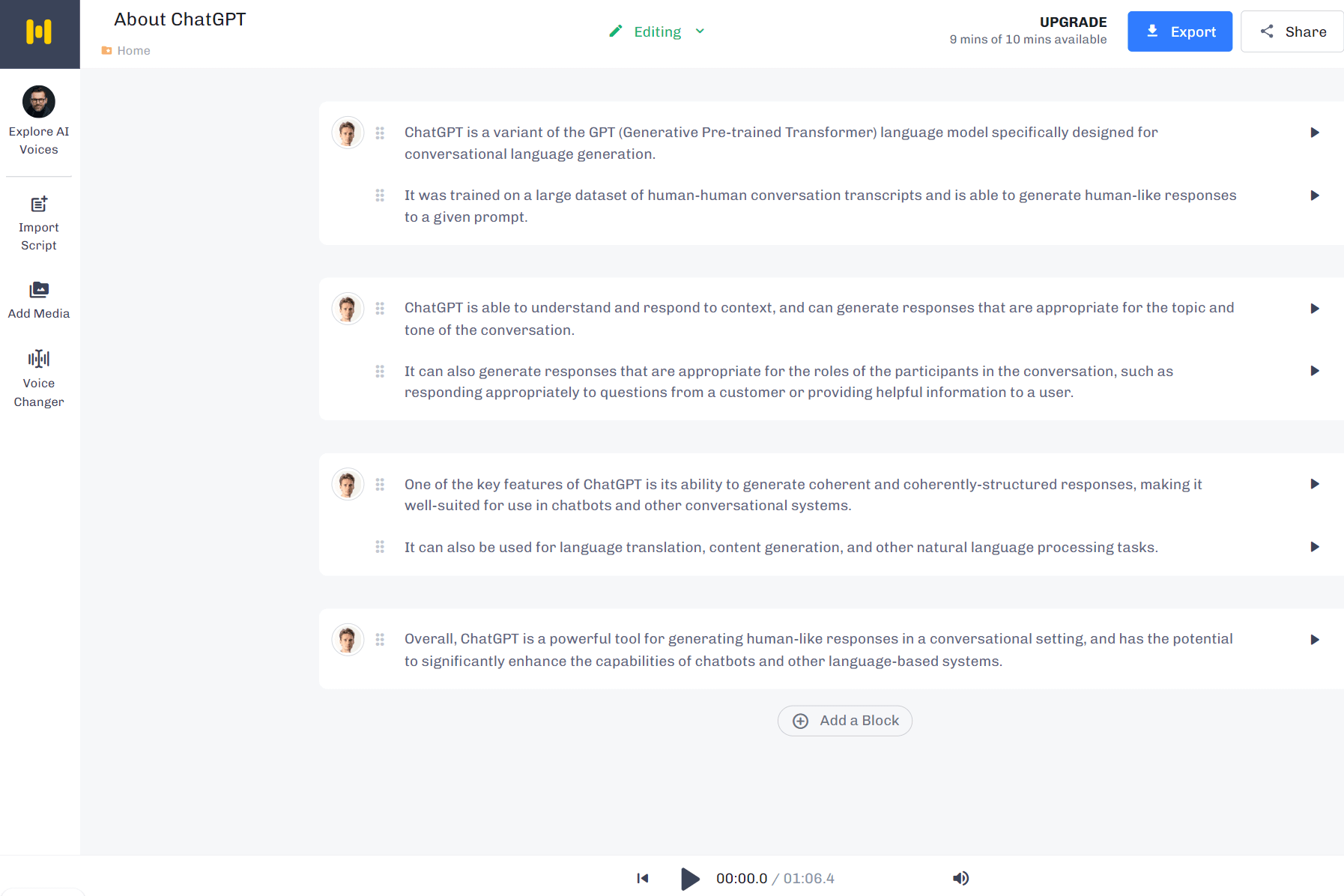
Task: Click drag handle beside 'ChatGPT is able to understand'
Action: click(380, 309)
